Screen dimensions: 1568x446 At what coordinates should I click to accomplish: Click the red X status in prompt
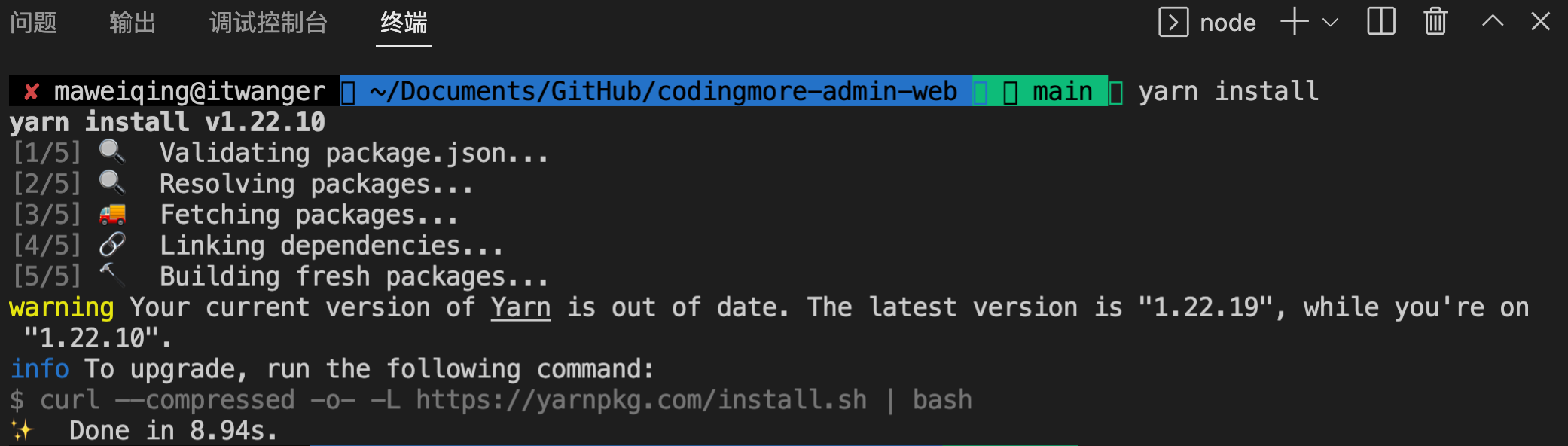pyautogui.click(x=31, y=92)
